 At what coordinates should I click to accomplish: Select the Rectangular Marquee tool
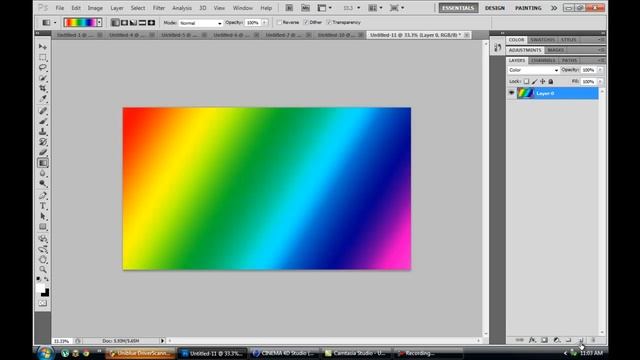coord(43,57)
